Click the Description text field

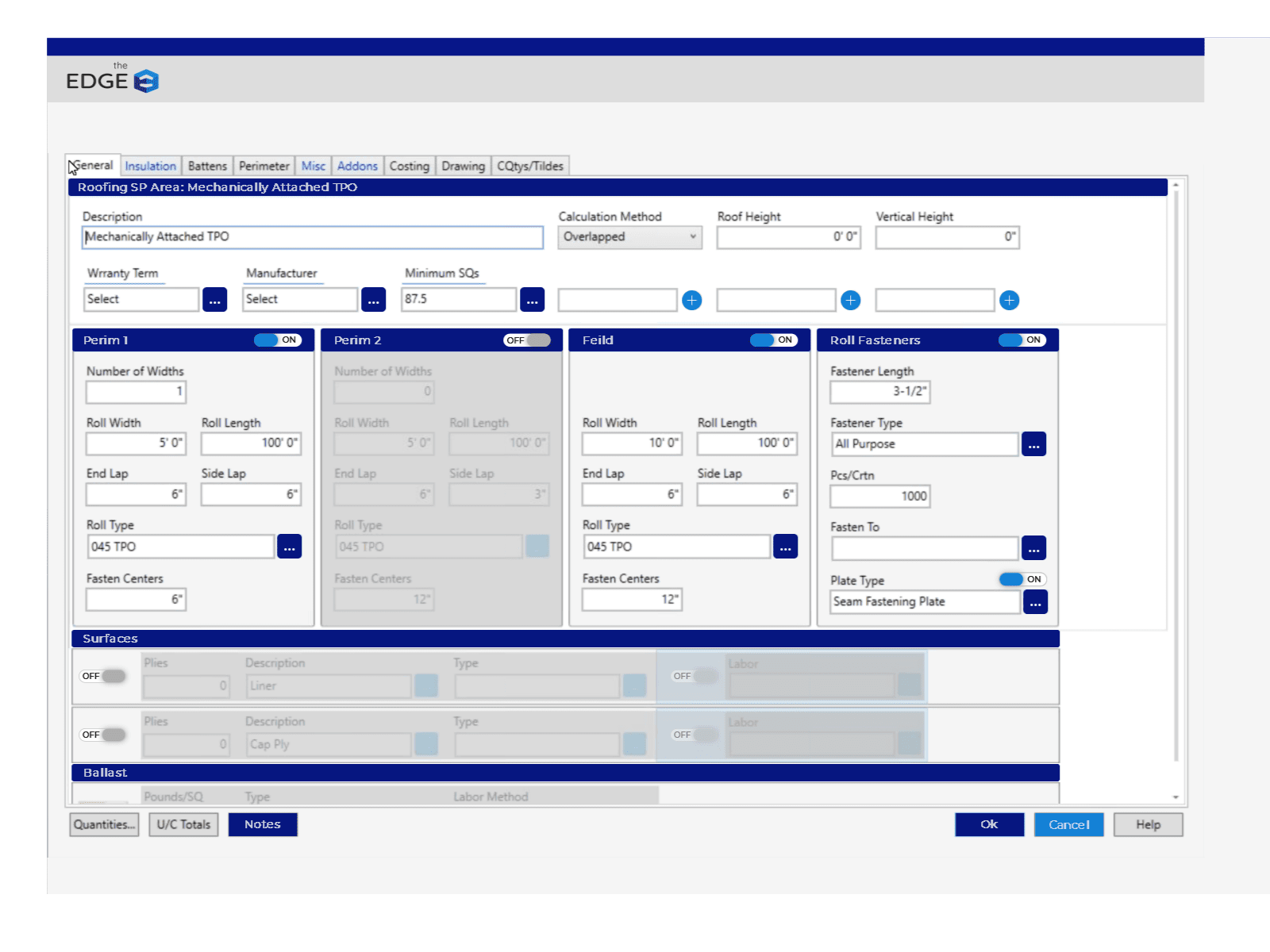[x=311, y=236]
